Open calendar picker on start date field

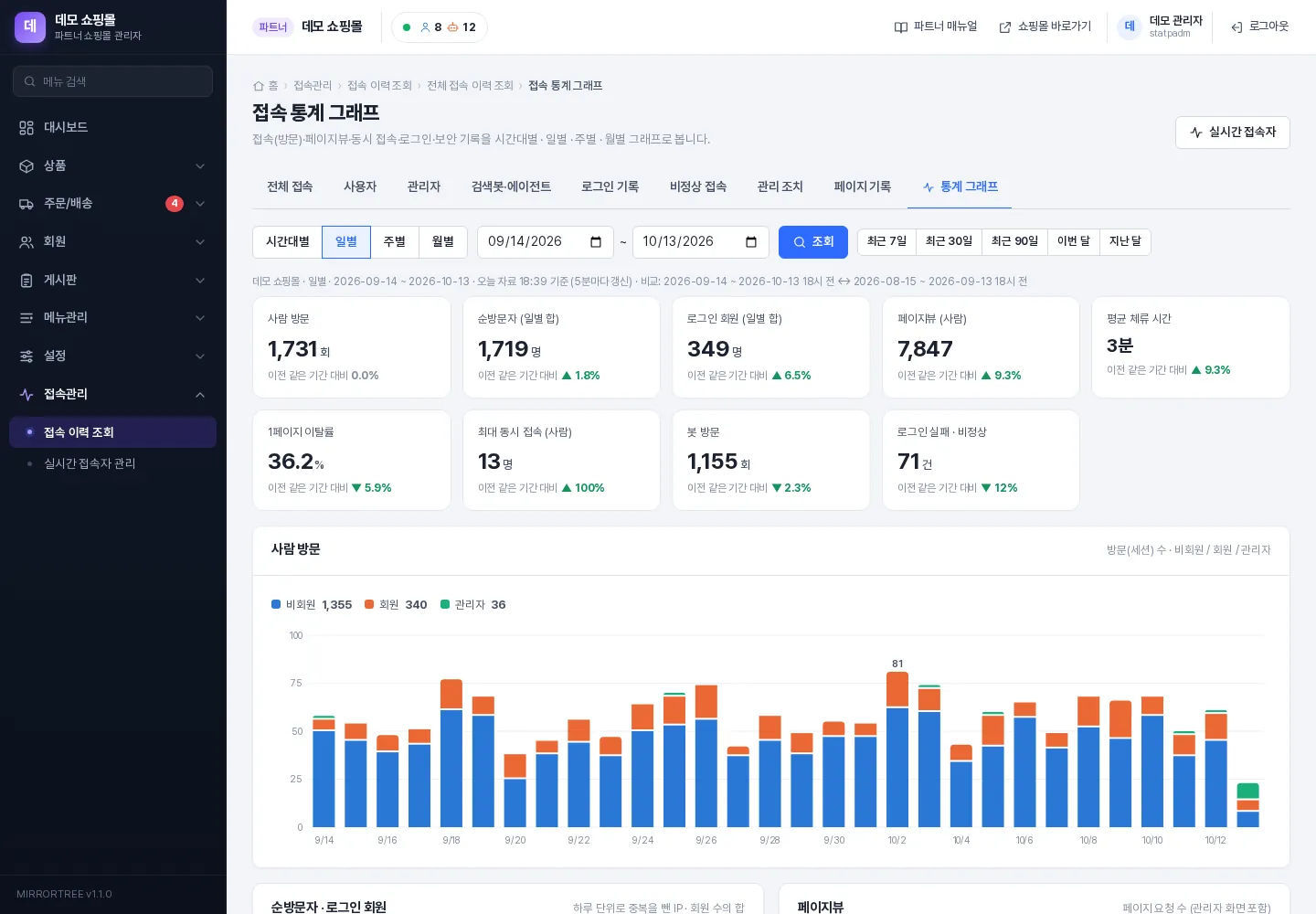point(596,242)
